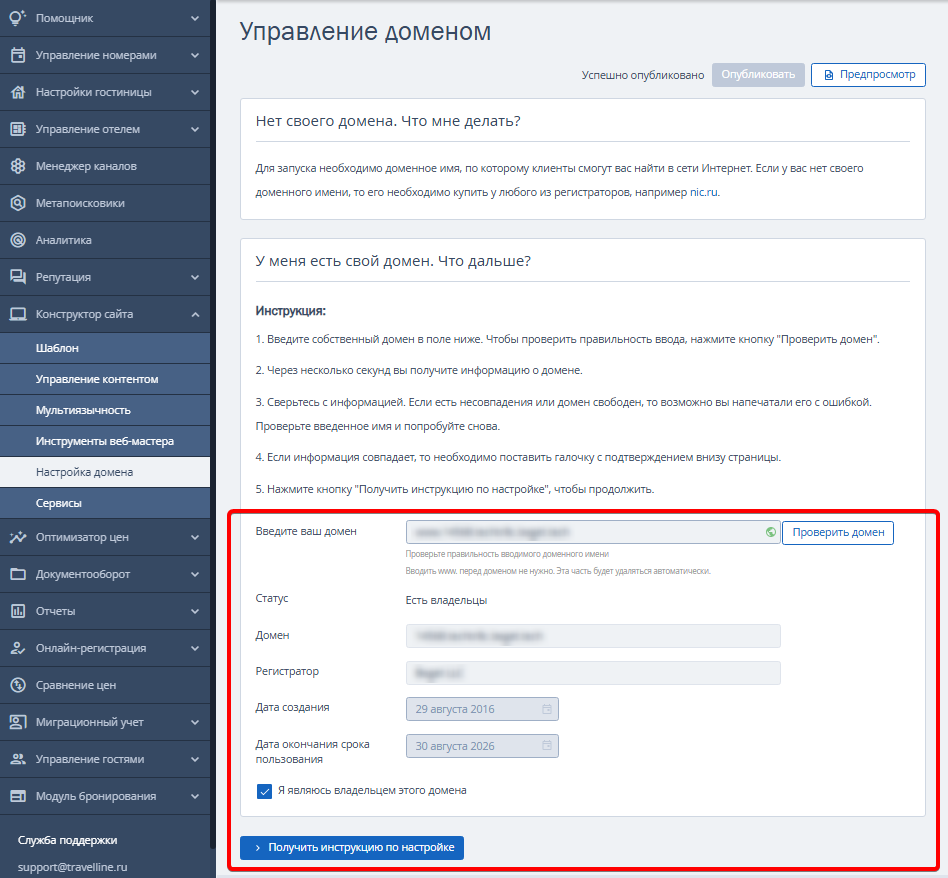
Task: Click the green globe icon in domain field
Action: 771,532
